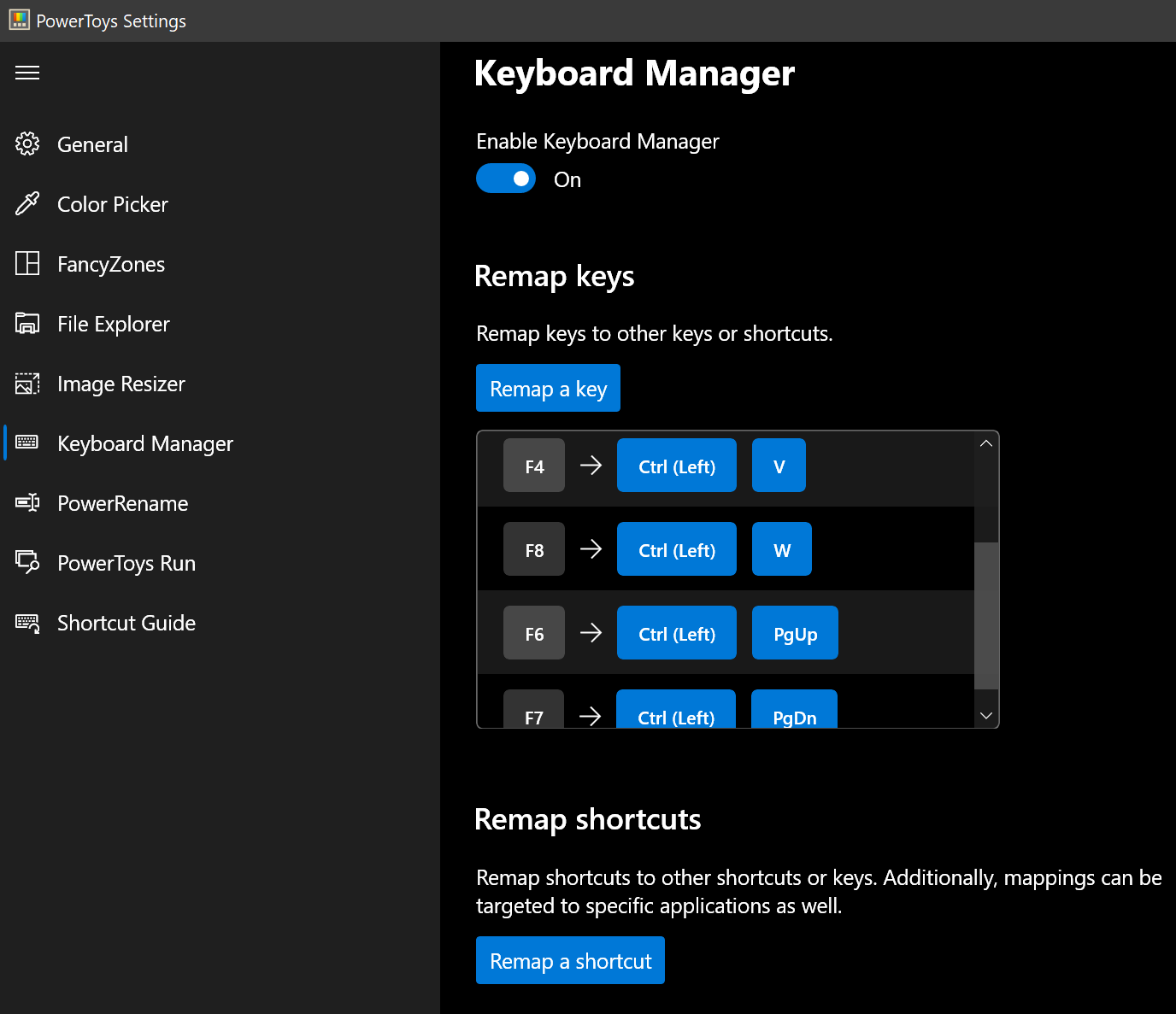Click the remap list scrollbar thumb
The width and height of the screenshot is (1176, 1014).
(986, 615)
